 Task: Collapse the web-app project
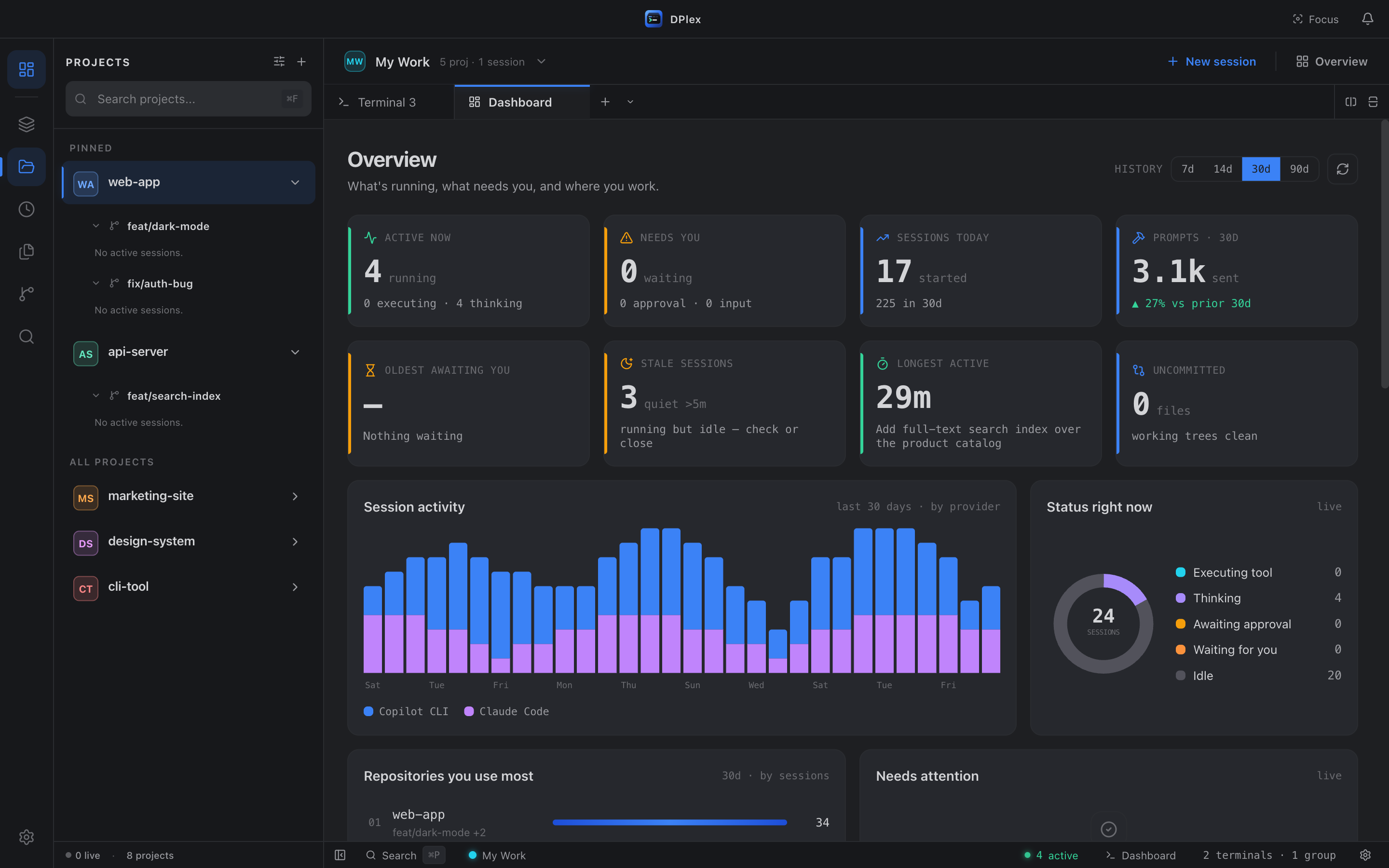tap(295, 183)
